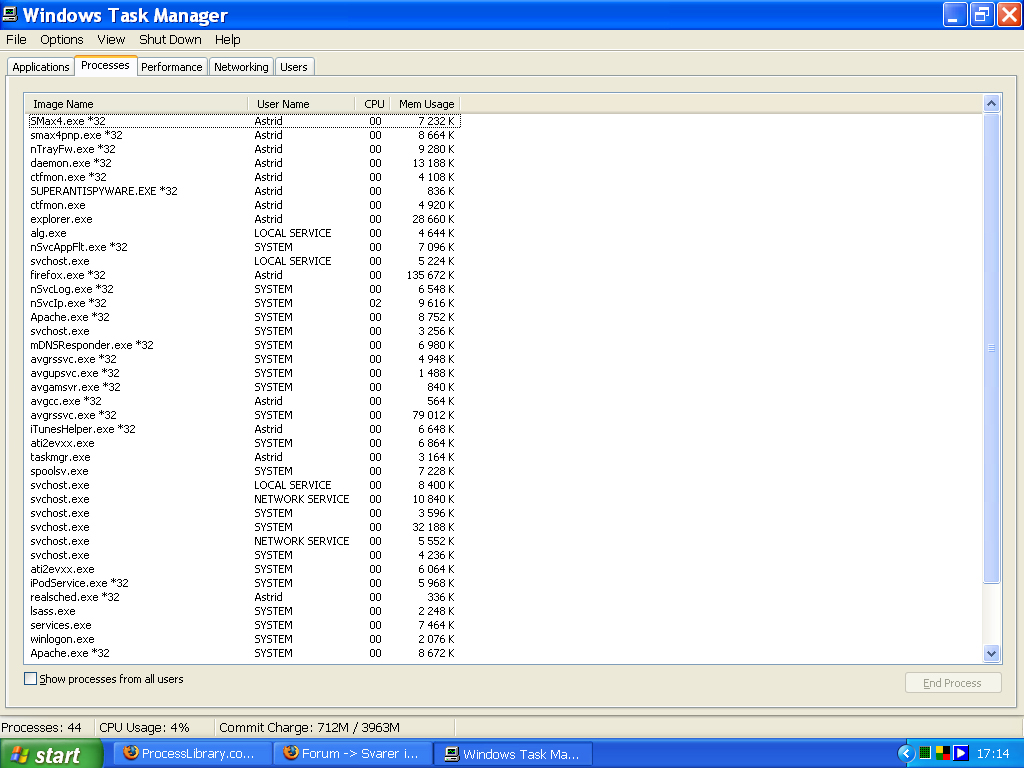Viewport: 1024px width, 768px height.
Task: Click the Task Manager title bar icon
Action: [10, 14]
